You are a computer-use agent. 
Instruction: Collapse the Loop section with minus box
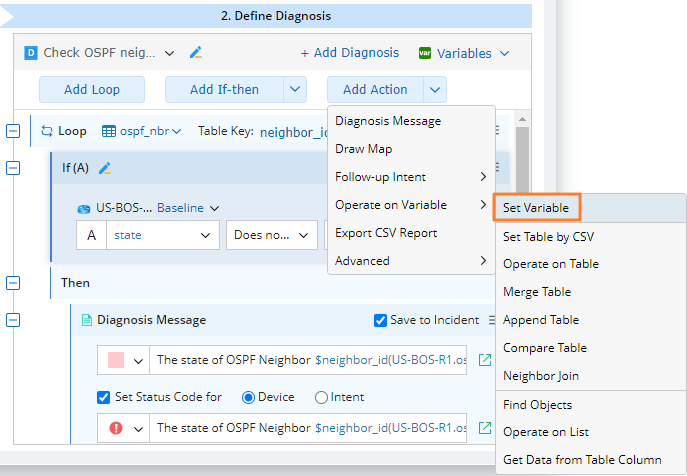coord(13,131)
